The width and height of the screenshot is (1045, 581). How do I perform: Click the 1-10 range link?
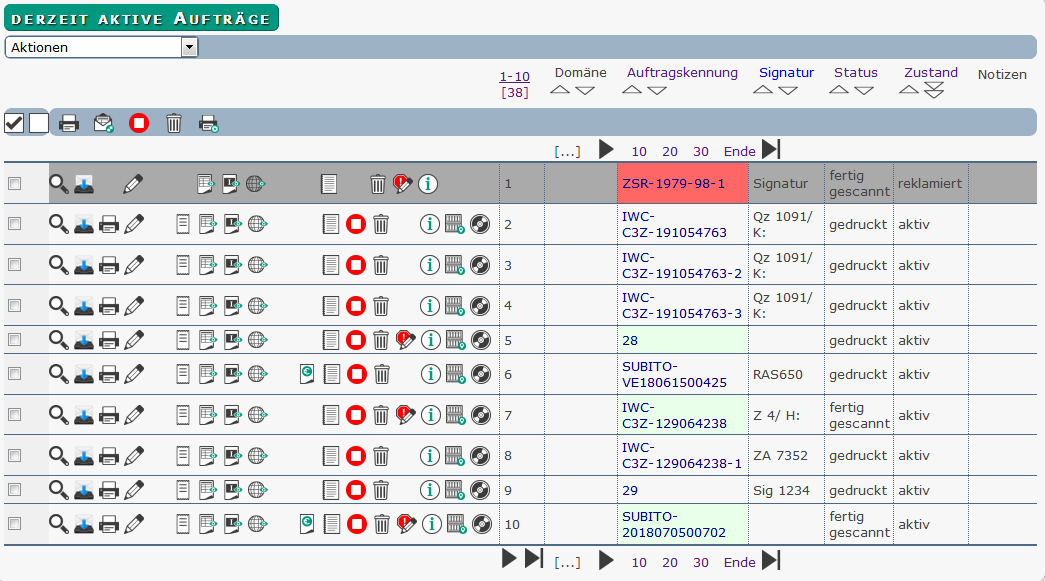[x=515, y=77]
